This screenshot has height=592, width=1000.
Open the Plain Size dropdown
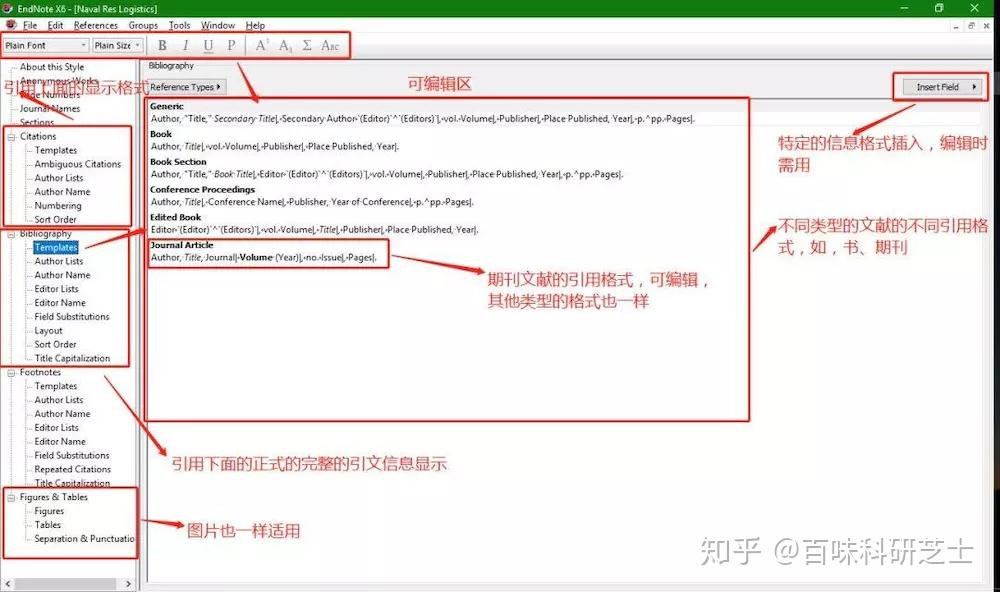point(116,45)
